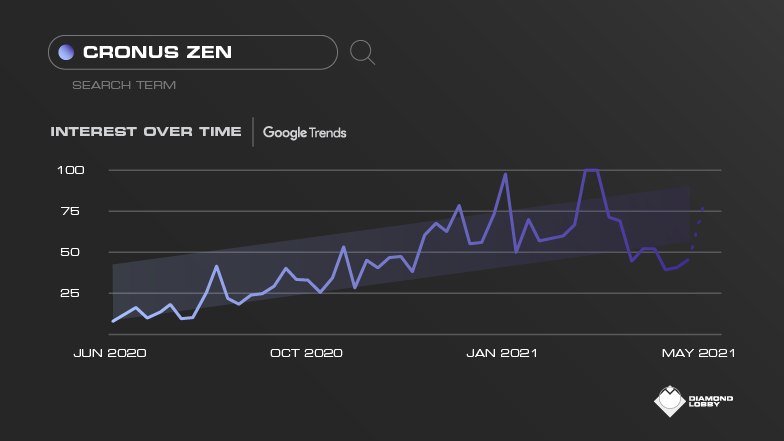
Task: Click the sharp spike near January 2021
Action: tap(506, 174)
